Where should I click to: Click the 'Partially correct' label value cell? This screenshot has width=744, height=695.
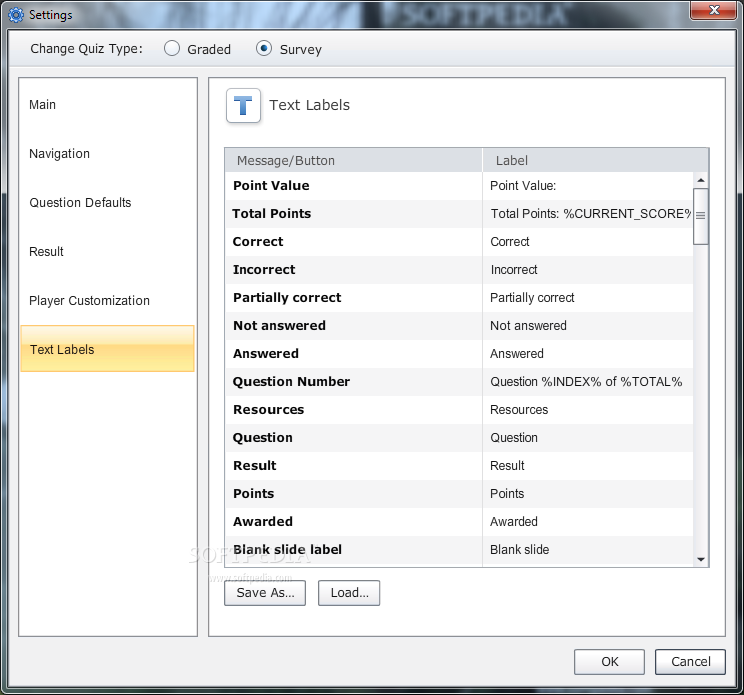click(x=587, y=297)
